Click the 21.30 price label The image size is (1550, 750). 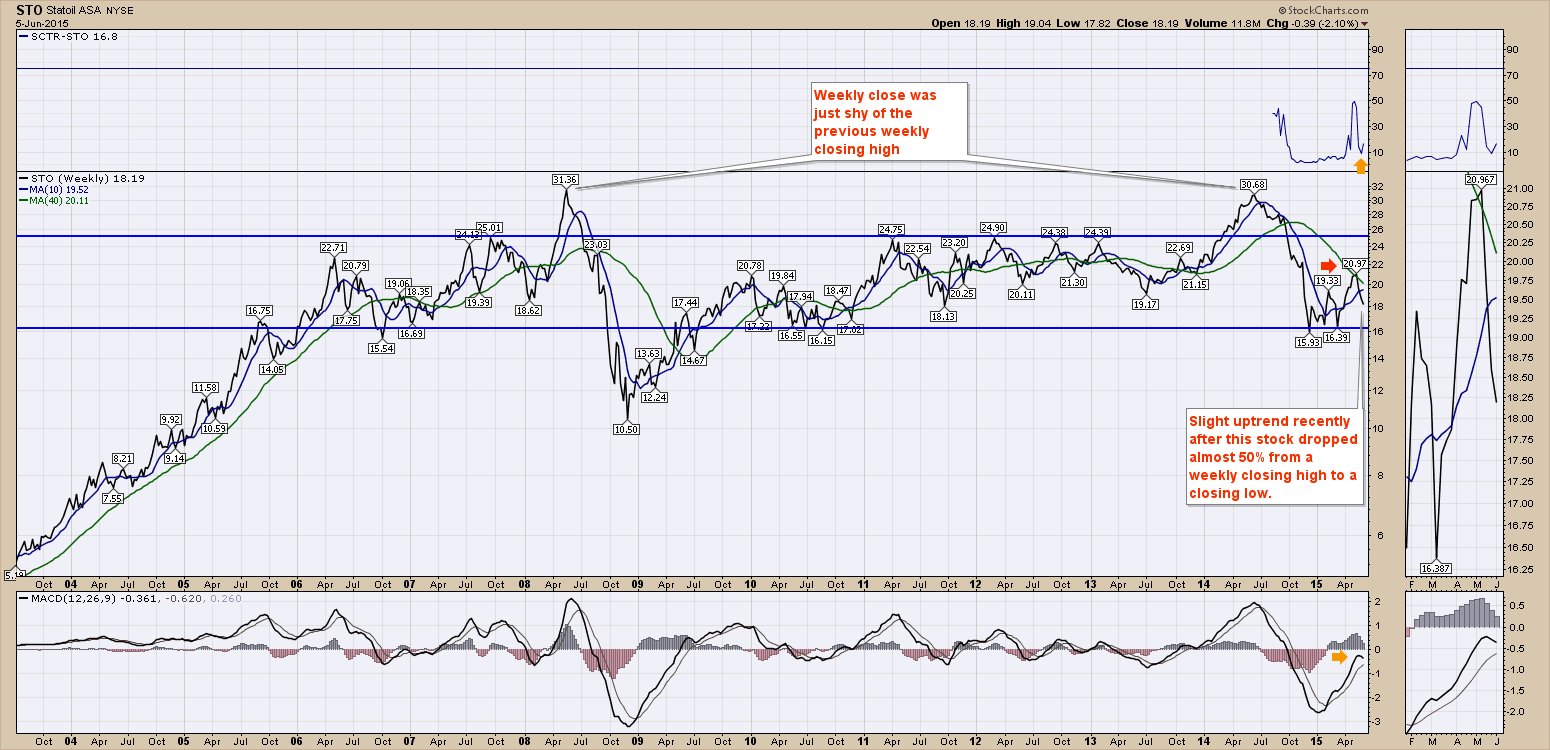1073,283
